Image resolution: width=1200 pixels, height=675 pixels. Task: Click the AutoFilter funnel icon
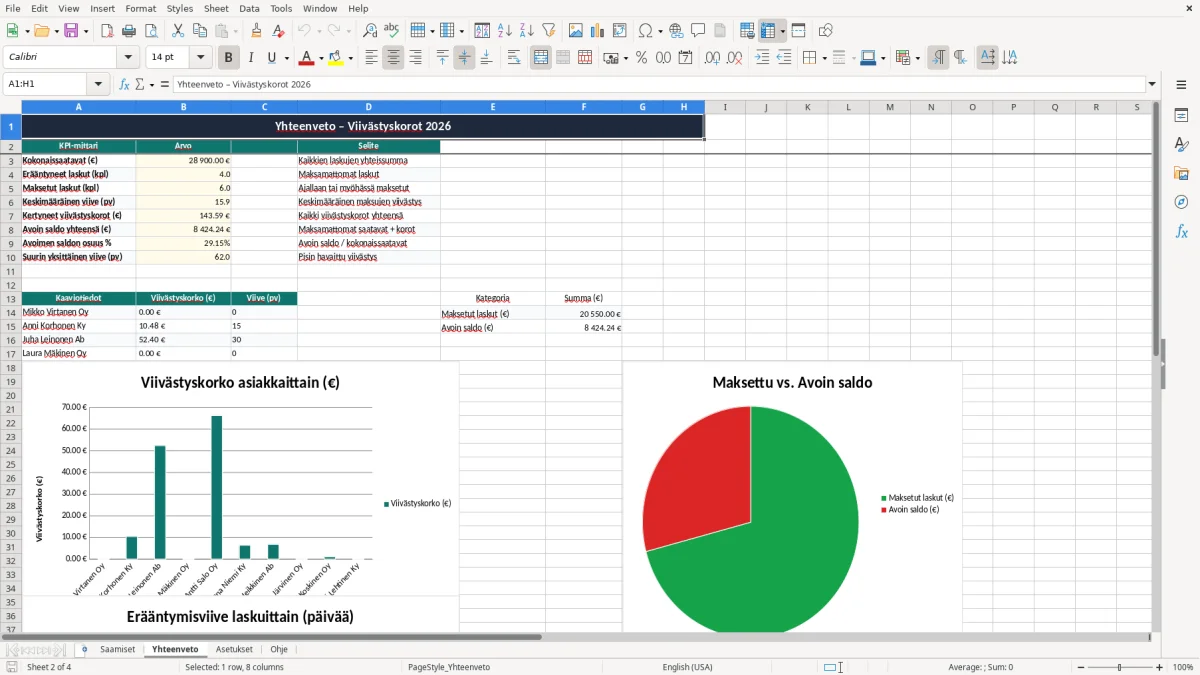coord(548,31)
